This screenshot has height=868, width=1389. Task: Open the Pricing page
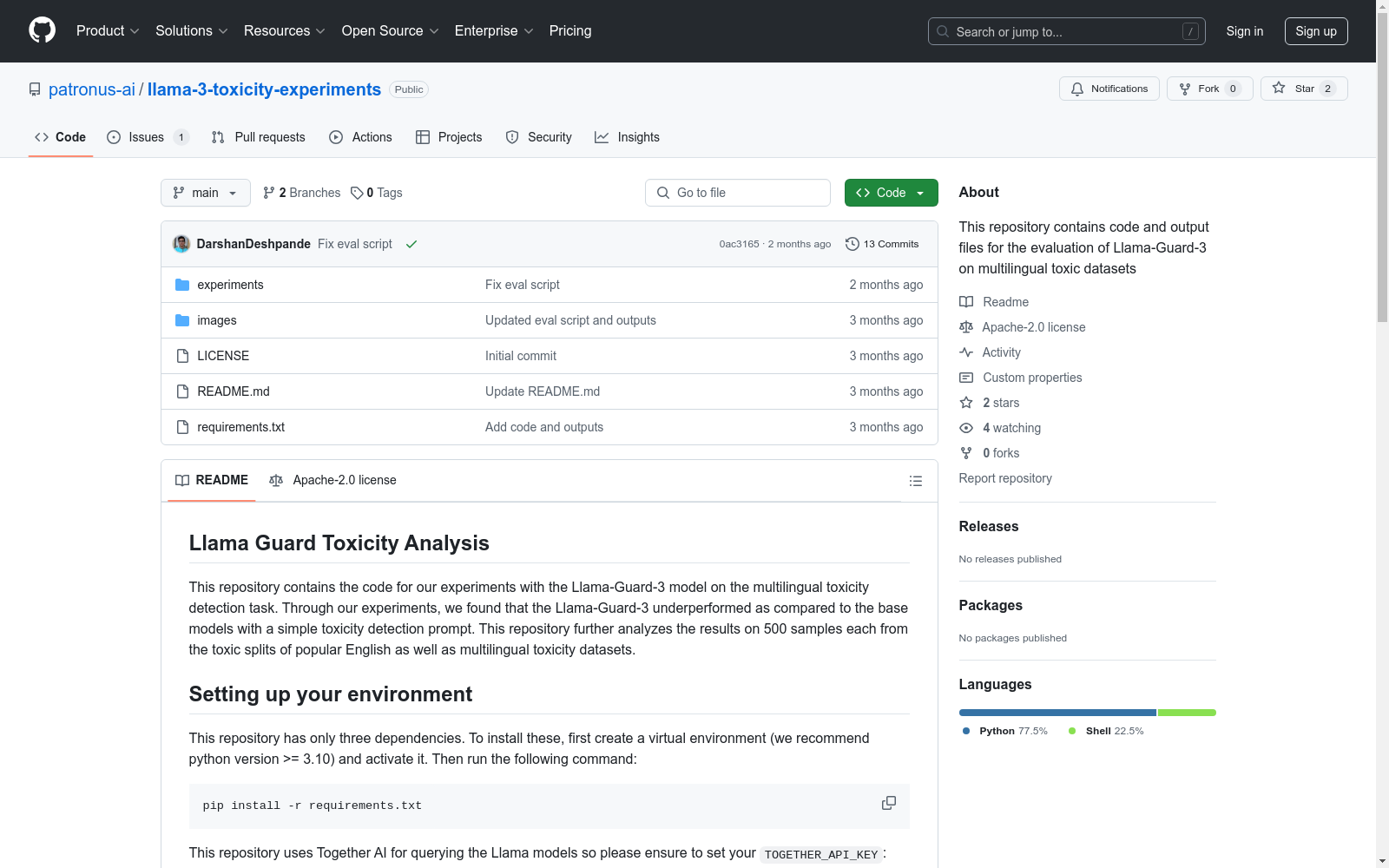[570, 30]
